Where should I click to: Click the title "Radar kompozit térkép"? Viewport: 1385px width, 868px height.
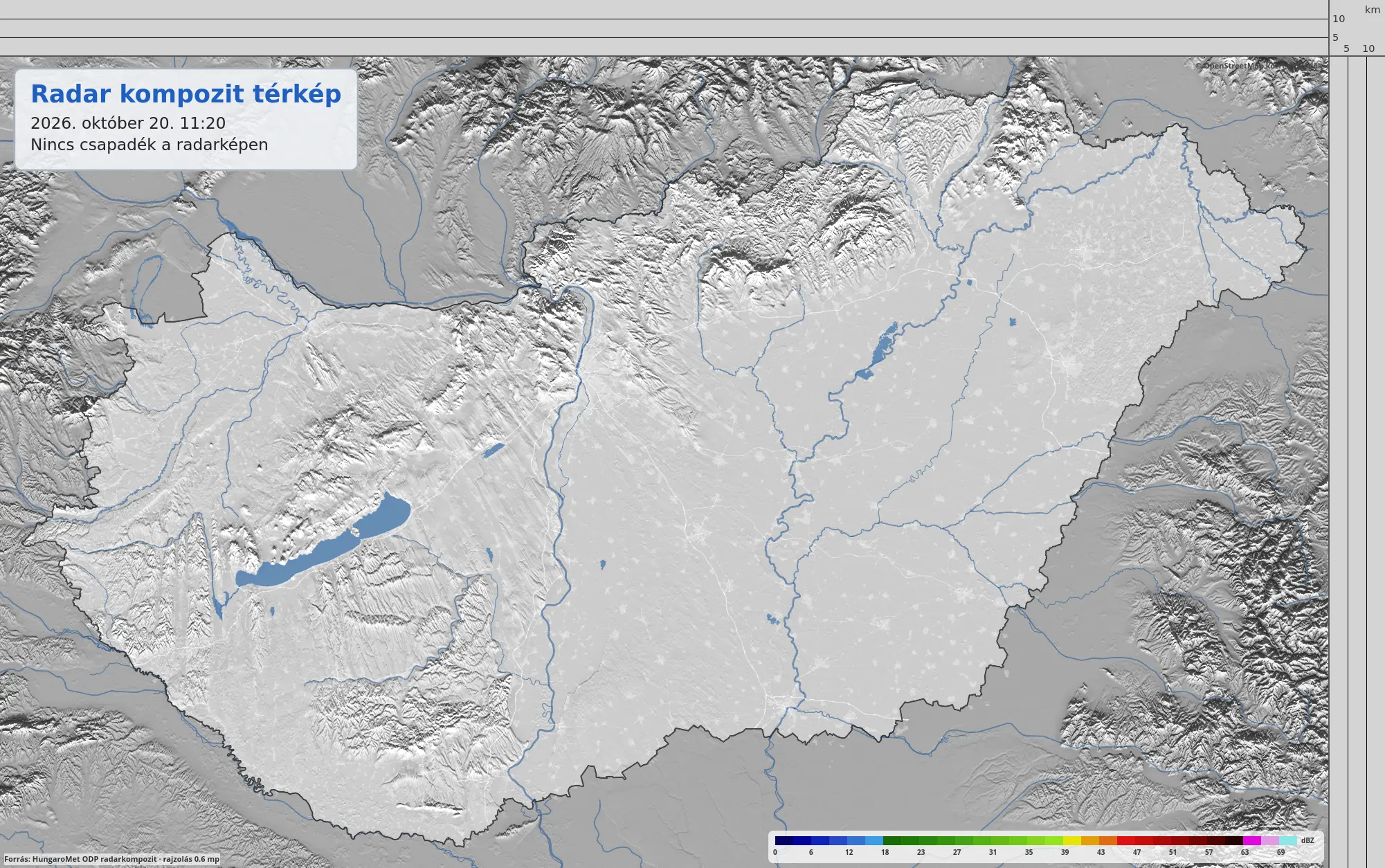[x=185, y=94]
